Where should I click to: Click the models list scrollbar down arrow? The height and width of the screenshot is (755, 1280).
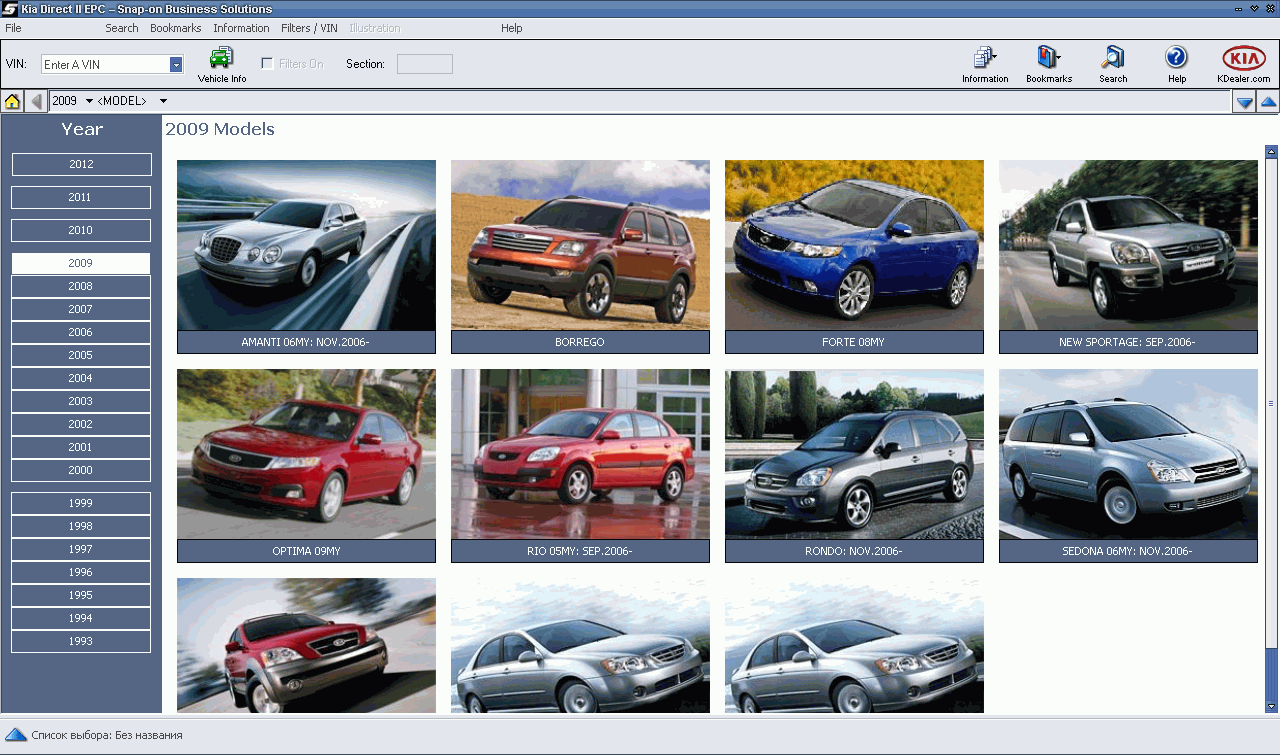coord(1272,708)
